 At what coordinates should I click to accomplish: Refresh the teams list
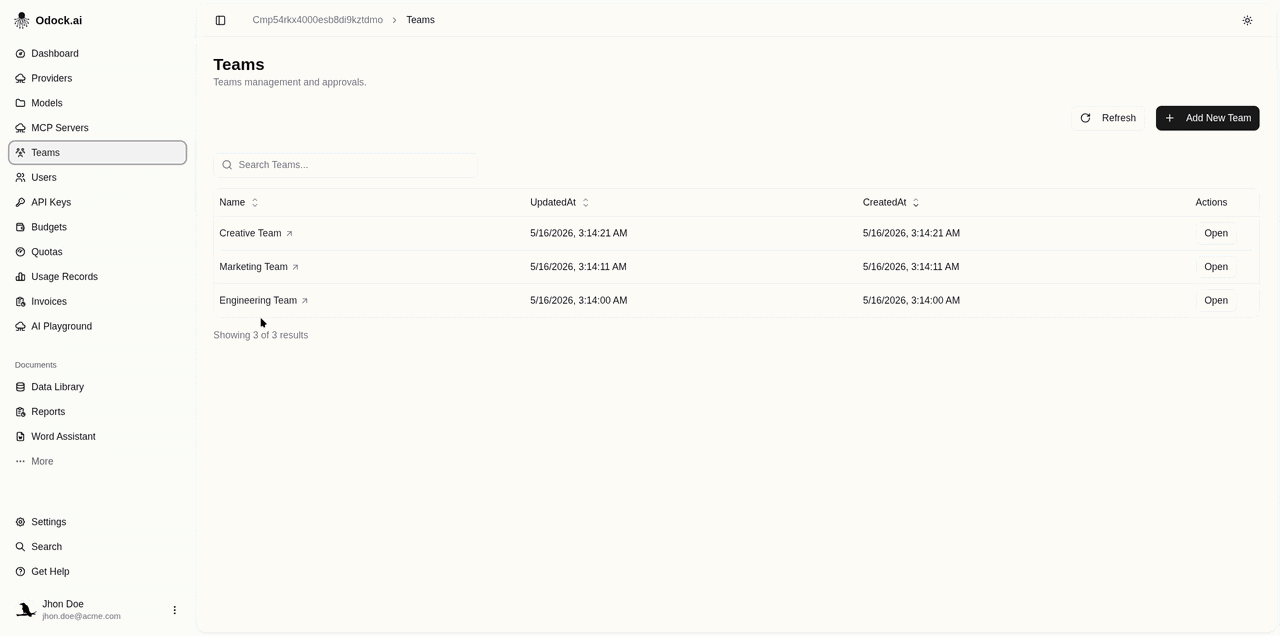click(x=1108, y=118)
